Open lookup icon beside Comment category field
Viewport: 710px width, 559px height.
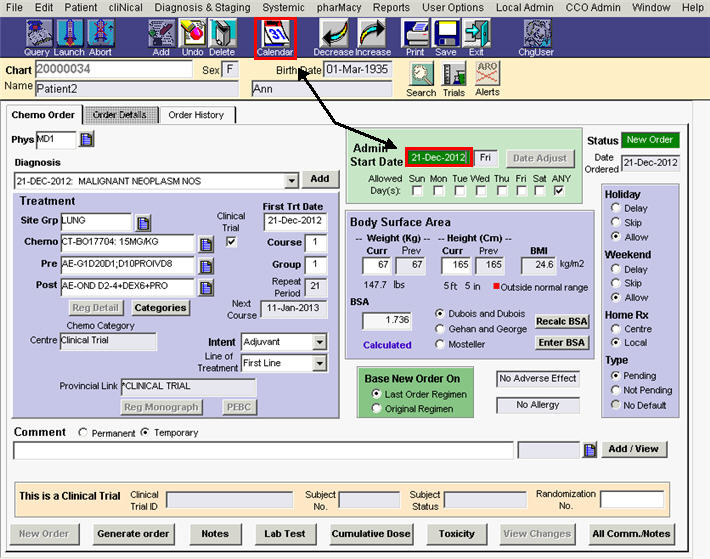click(x=590, y=450)
